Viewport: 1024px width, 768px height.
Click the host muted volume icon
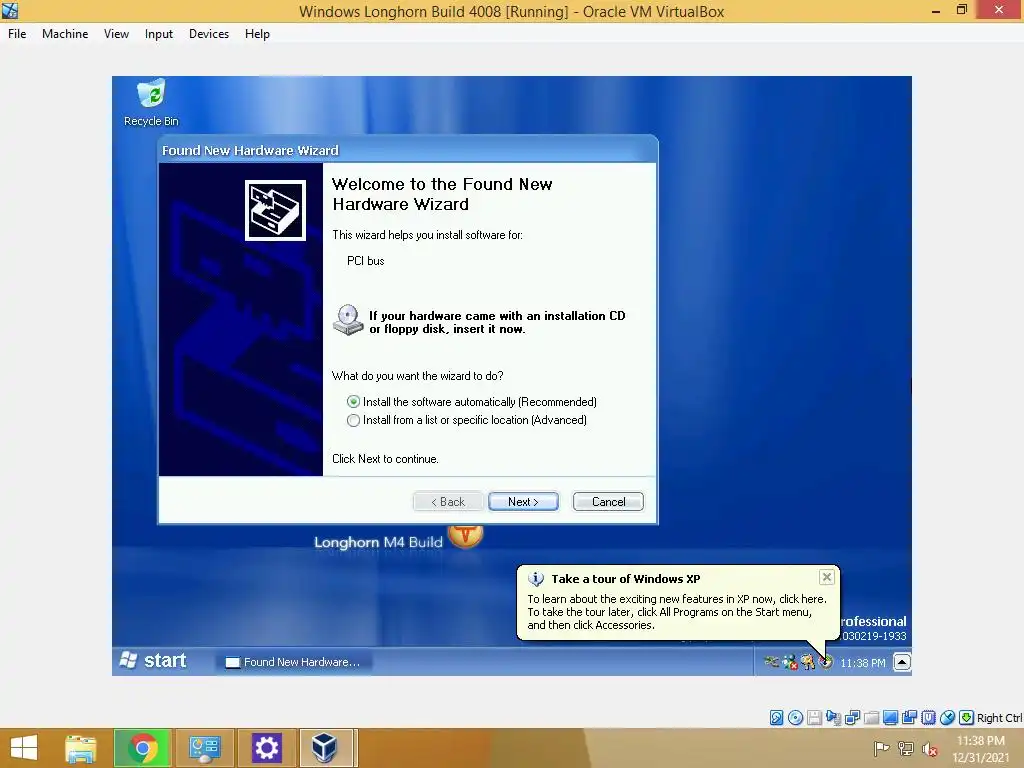[x=929, y=749]
